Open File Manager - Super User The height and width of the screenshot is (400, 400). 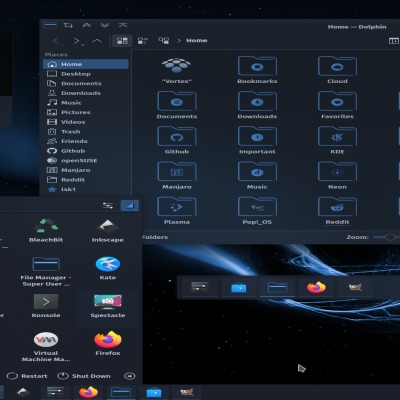(x=46, y=271)
